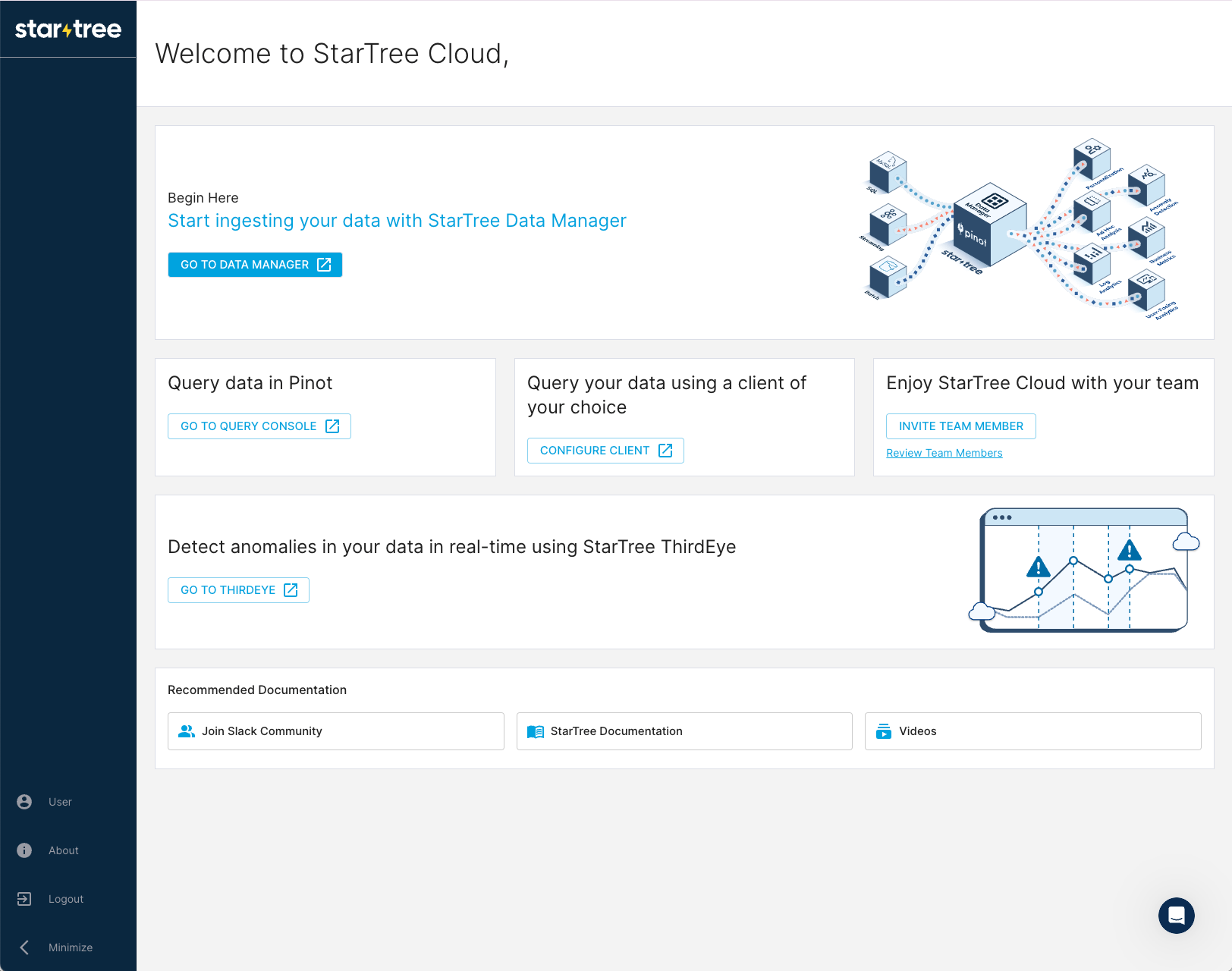This screenshot has height=971, width=1232.
Task: Click the StarTree logo in the sidebar
Action: click(x=68, y=29)
